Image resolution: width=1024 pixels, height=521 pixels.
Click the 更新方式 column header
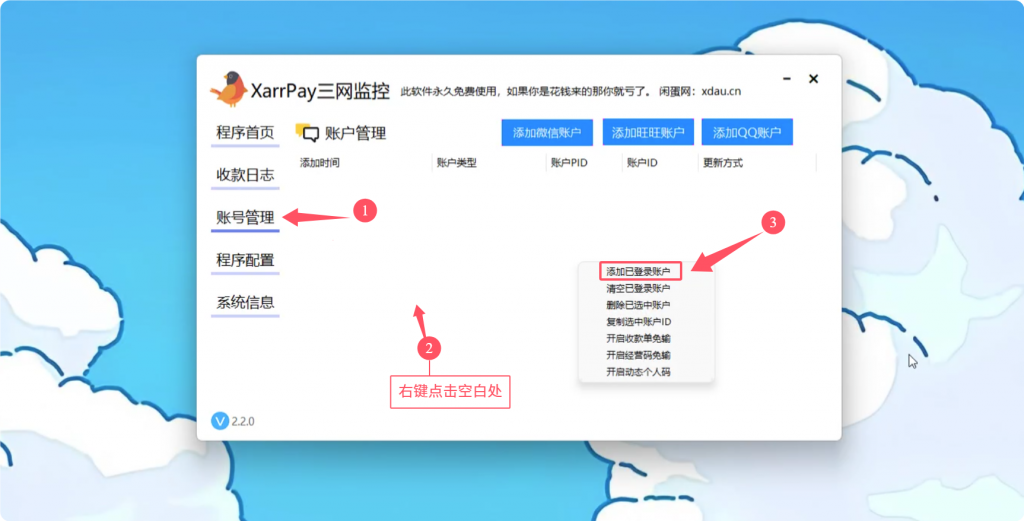click(x=722, y=163)
